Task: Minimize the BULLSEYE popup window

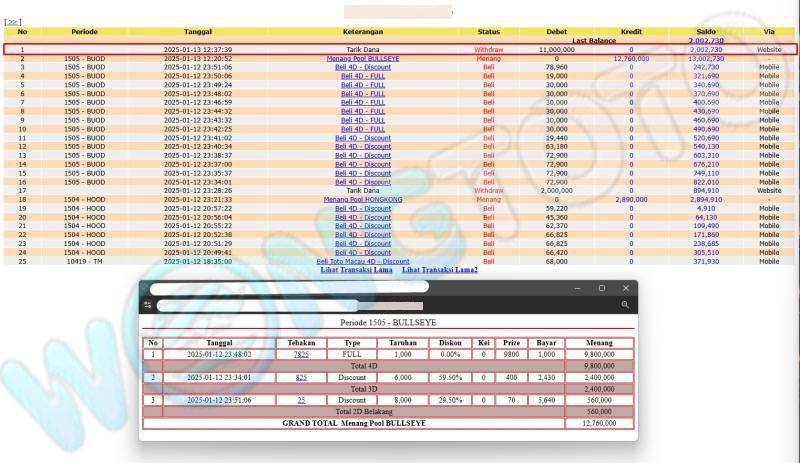Action: (x=576, y=288)
